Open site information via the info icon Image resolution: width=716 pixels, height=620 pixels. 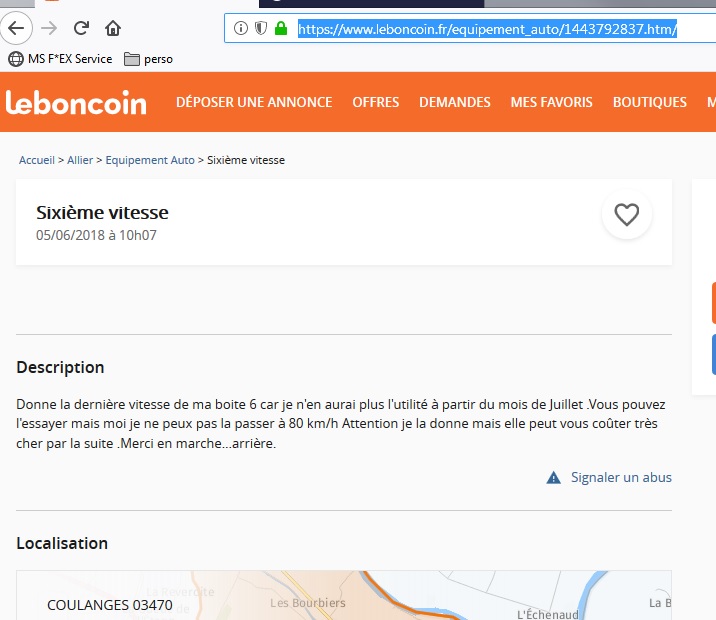(241, 28)
